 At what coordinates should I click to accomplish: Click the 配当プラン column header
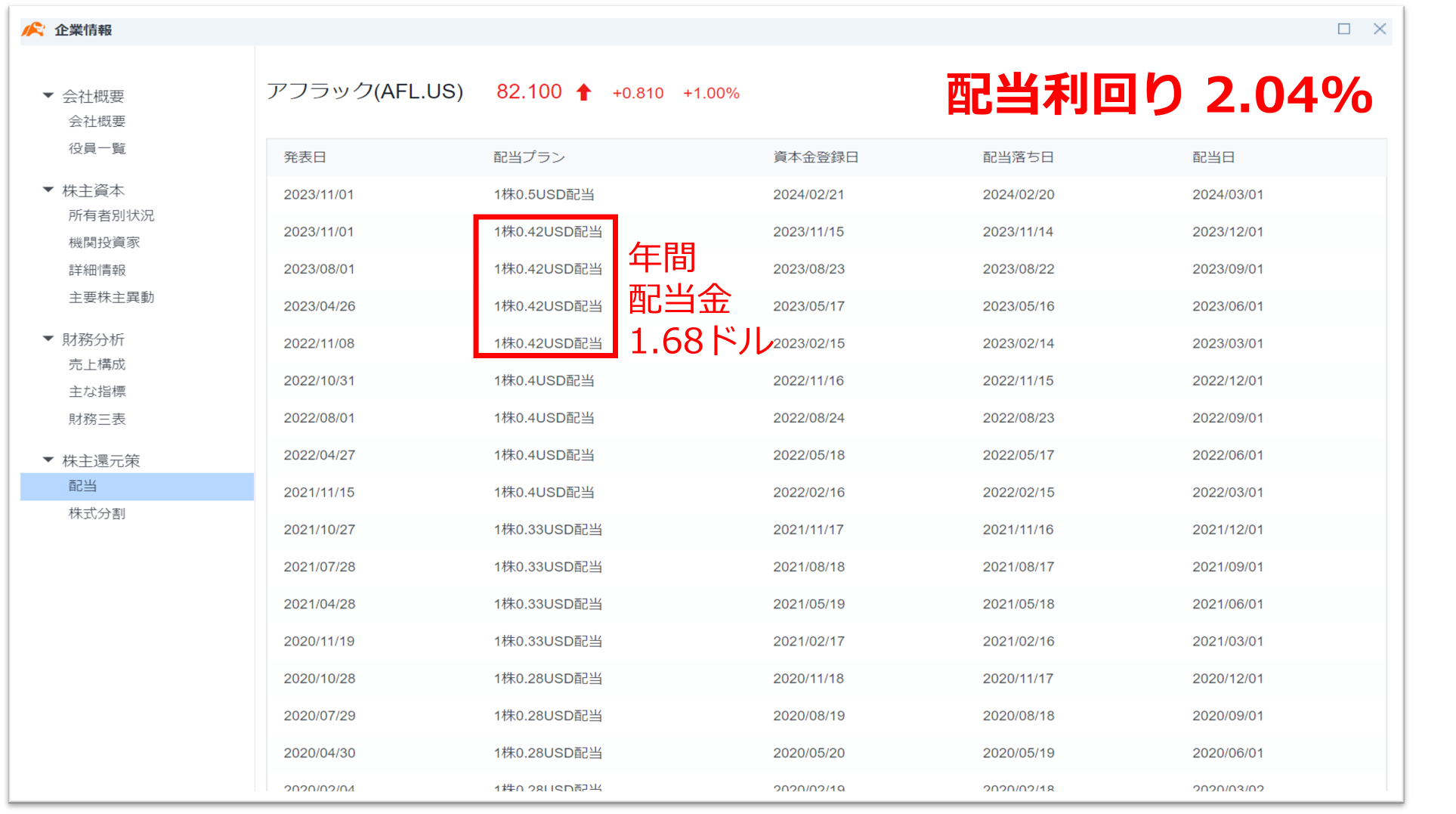tap(529, 157)
